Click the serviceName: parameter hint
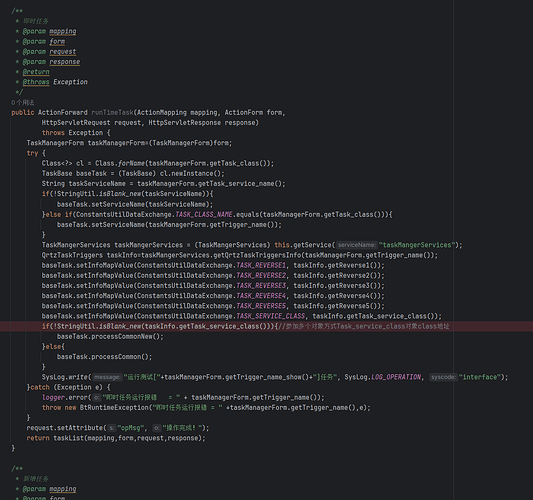 pyautogui.click(x=357, y=245)
